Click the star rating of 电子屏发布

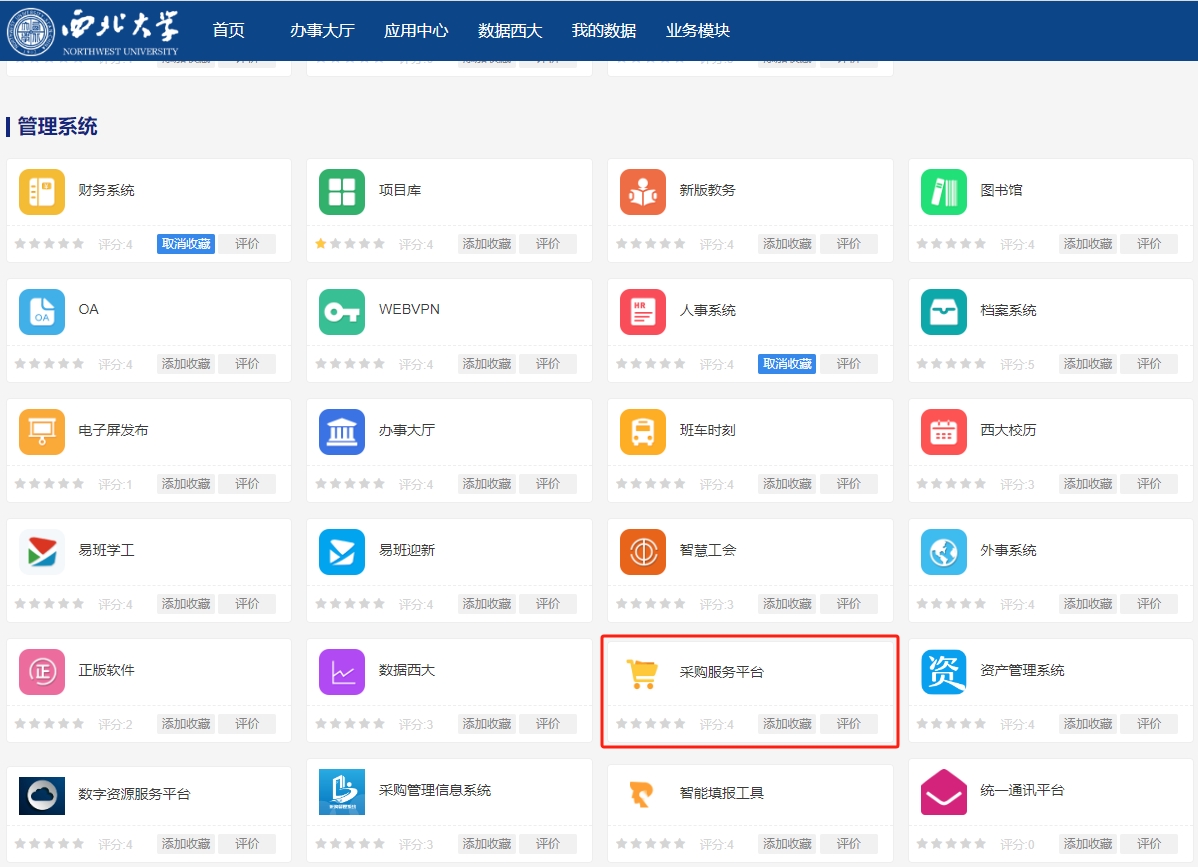click(x=49, y=484)
